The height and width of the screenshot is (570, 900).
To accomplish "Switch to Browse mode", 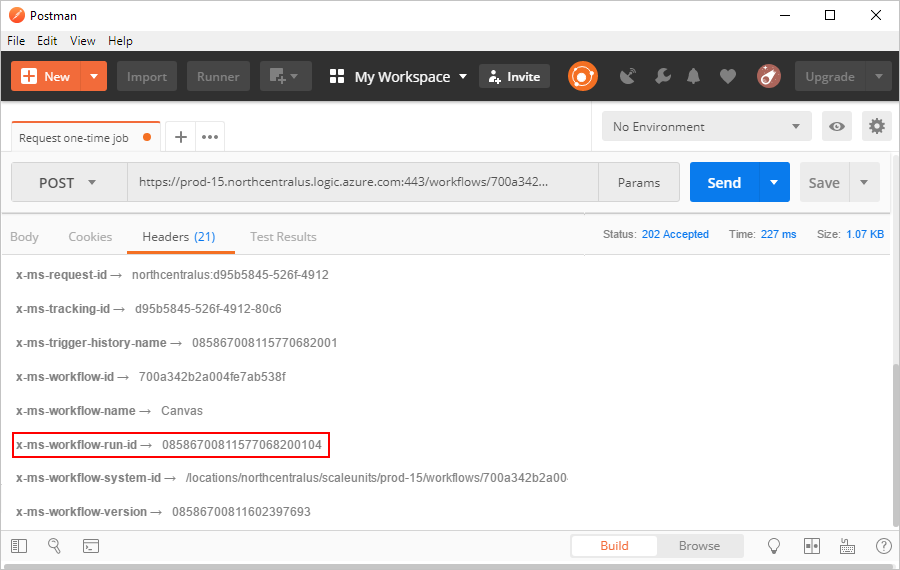I will (x=699, y=546).
